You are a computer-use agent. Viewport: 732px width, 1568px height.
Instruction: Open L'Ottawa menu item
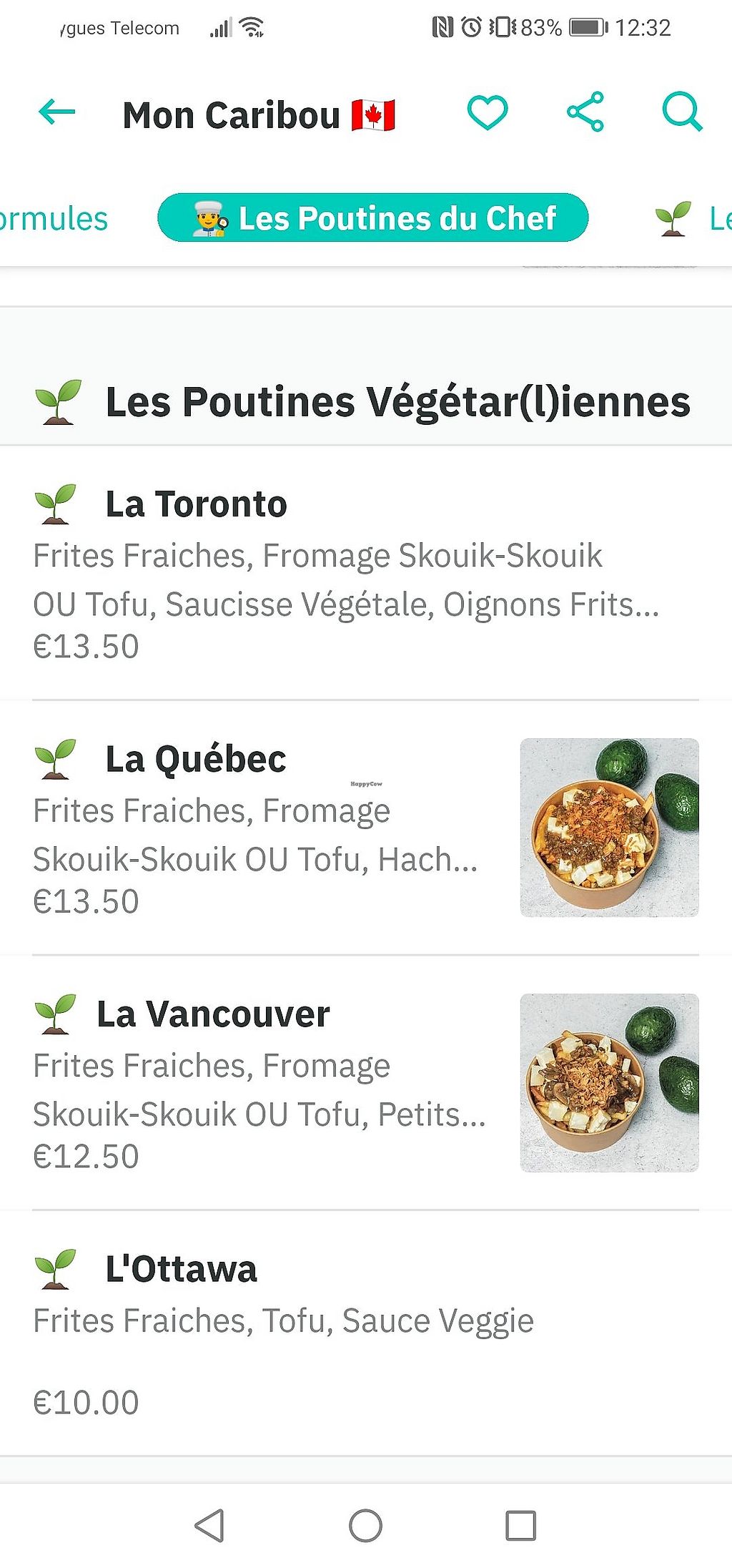tap(366, 1333)
